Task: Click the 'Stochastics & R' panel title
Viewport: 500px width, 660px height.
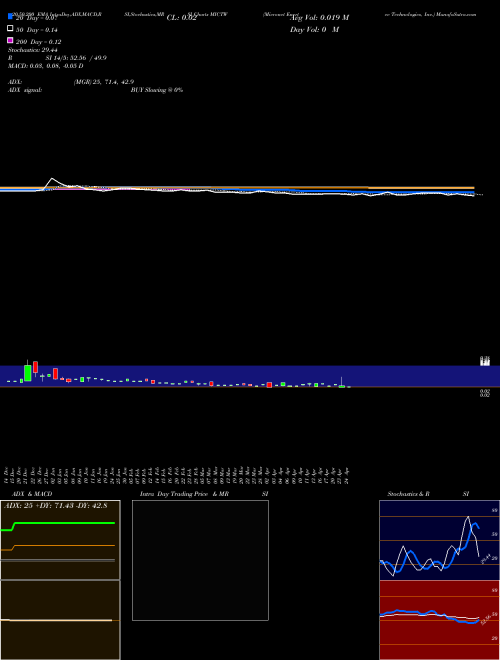Action: click(x=408, y=494)
